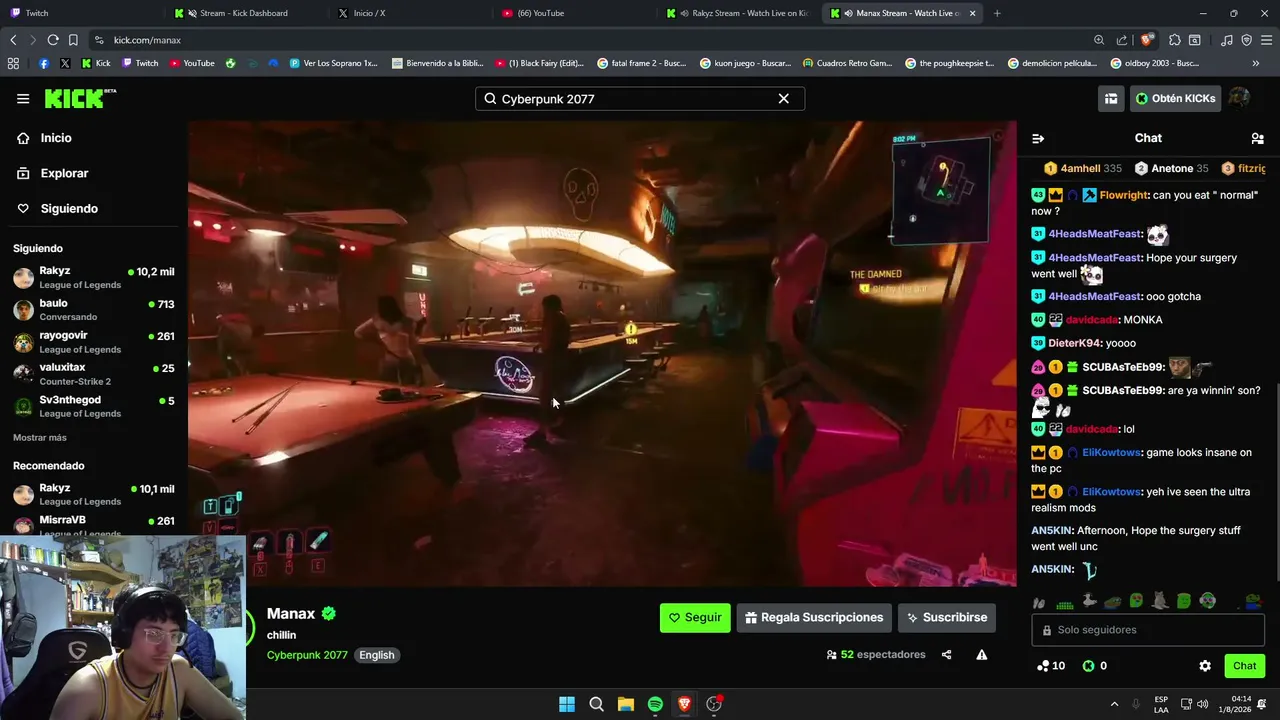
Task: Click the Regala Suscripciones button
Action: pos(814,617)
